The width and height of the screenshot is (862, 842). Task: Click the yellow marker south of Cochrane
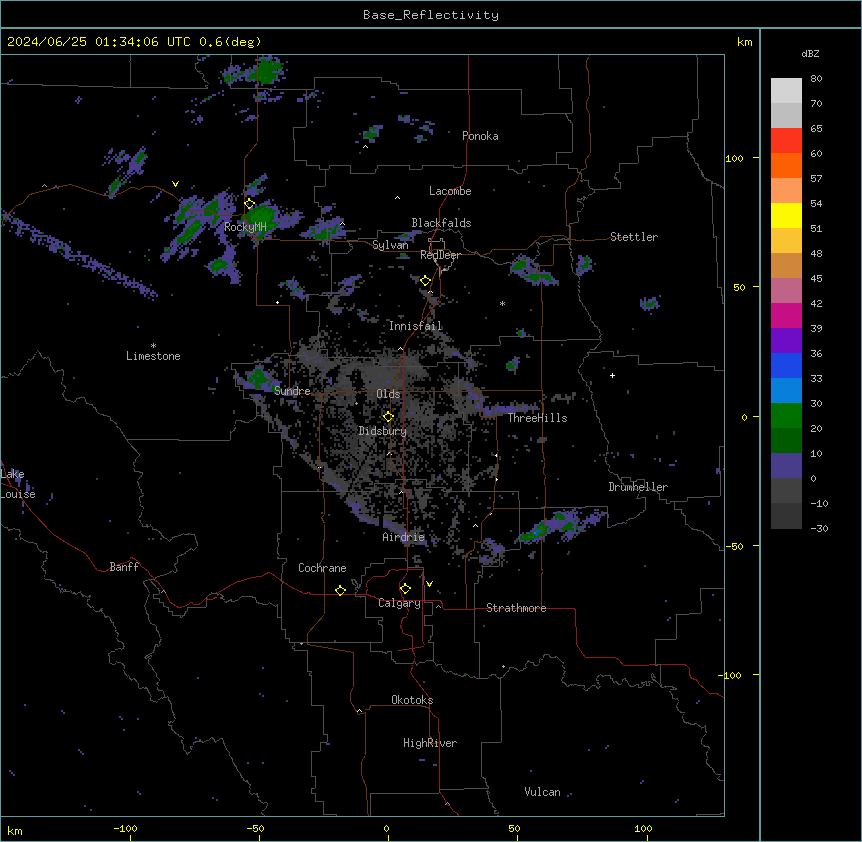tap(340, 590)
